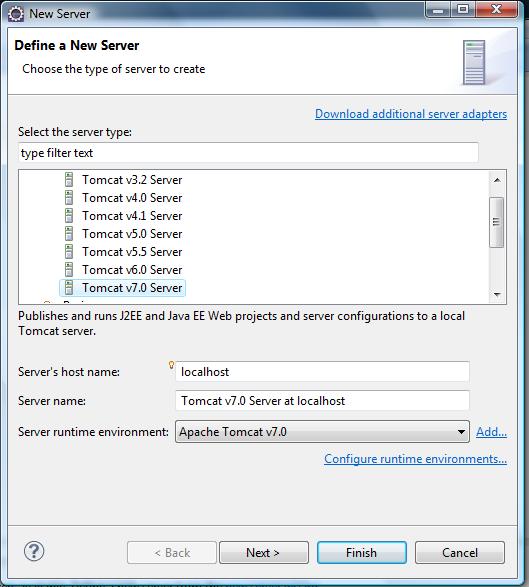
Task: Cancel the New Server dialog
Action: 460,553
